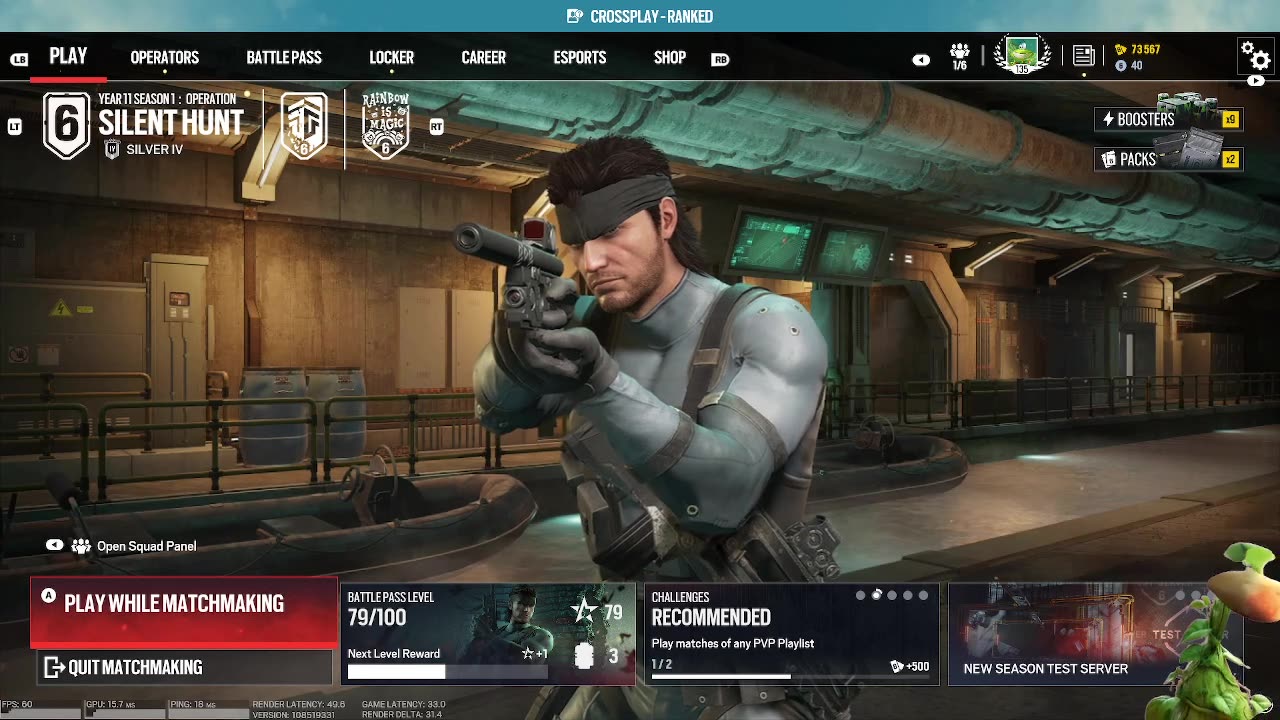1280x720 pixels.
Task: Click the LT trigger prompt
Action: pos(14,127)
